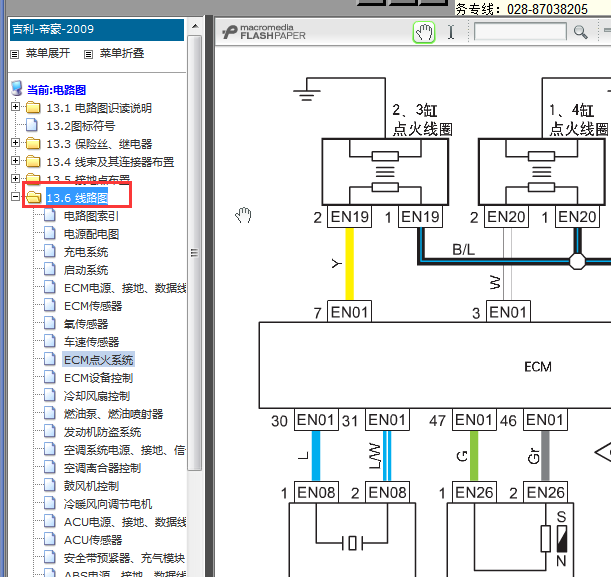This screenshot has height=577, width=611.
Task: Click the computer icon beside 当前:电路图
Action: 17,89
